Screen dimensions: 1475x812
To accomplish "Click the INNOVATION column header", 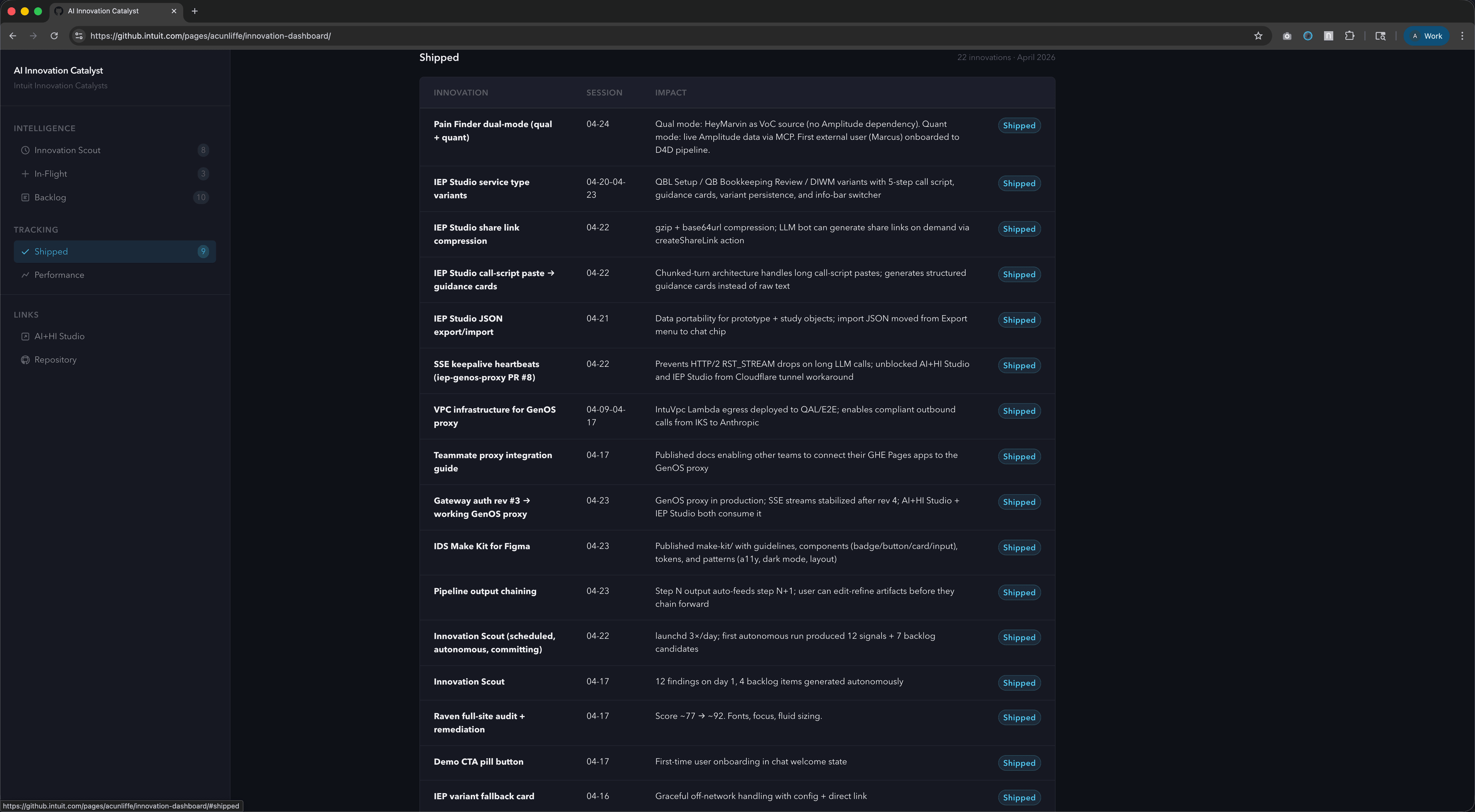I will click(x=461, y=92).
